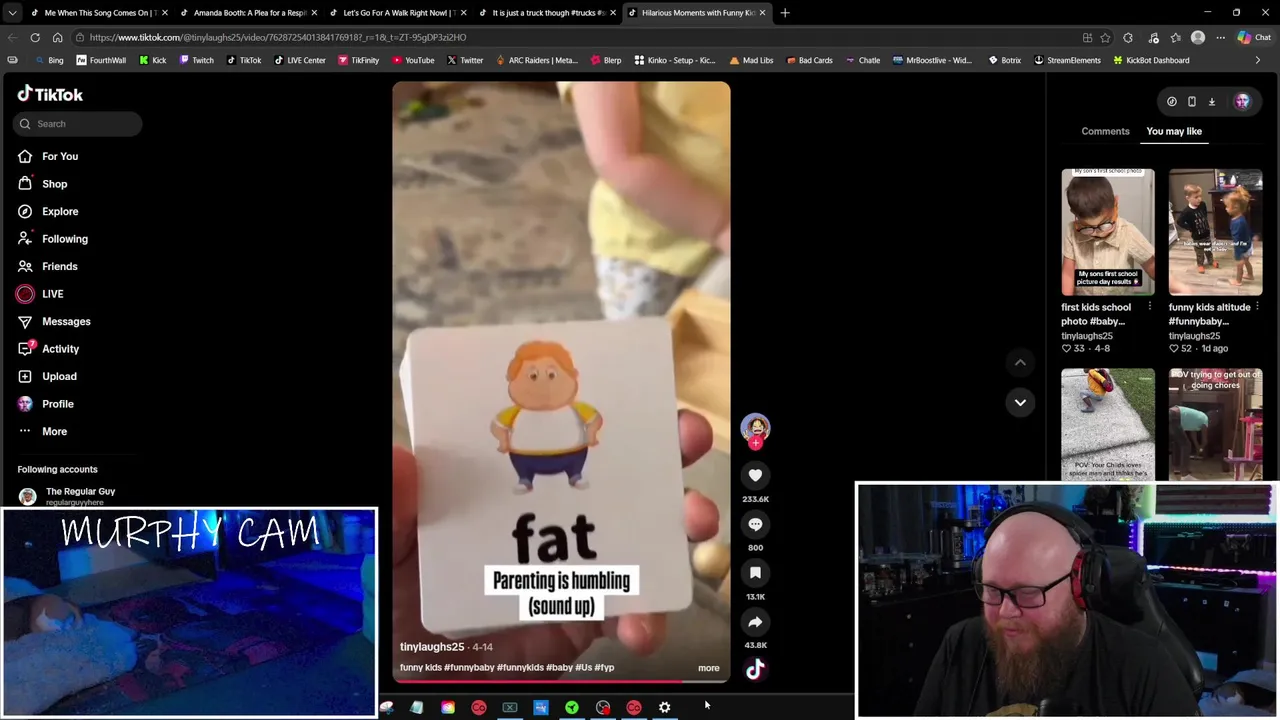Screen dimensions: 1280x720
Task: Switch to the 'Amanda Booth' browser tab
Action: pos(249,13)
